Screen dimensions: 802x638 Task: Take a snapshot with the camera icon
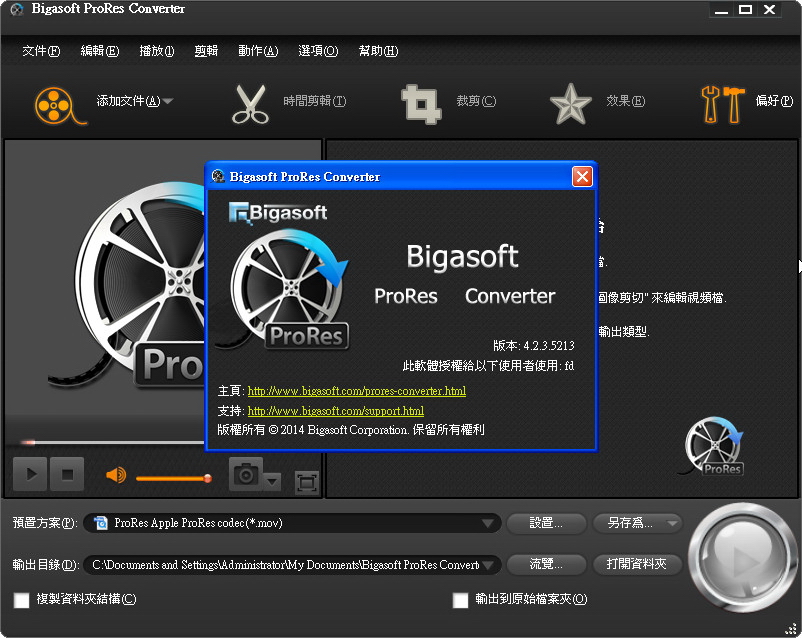(x=245, y=475)
